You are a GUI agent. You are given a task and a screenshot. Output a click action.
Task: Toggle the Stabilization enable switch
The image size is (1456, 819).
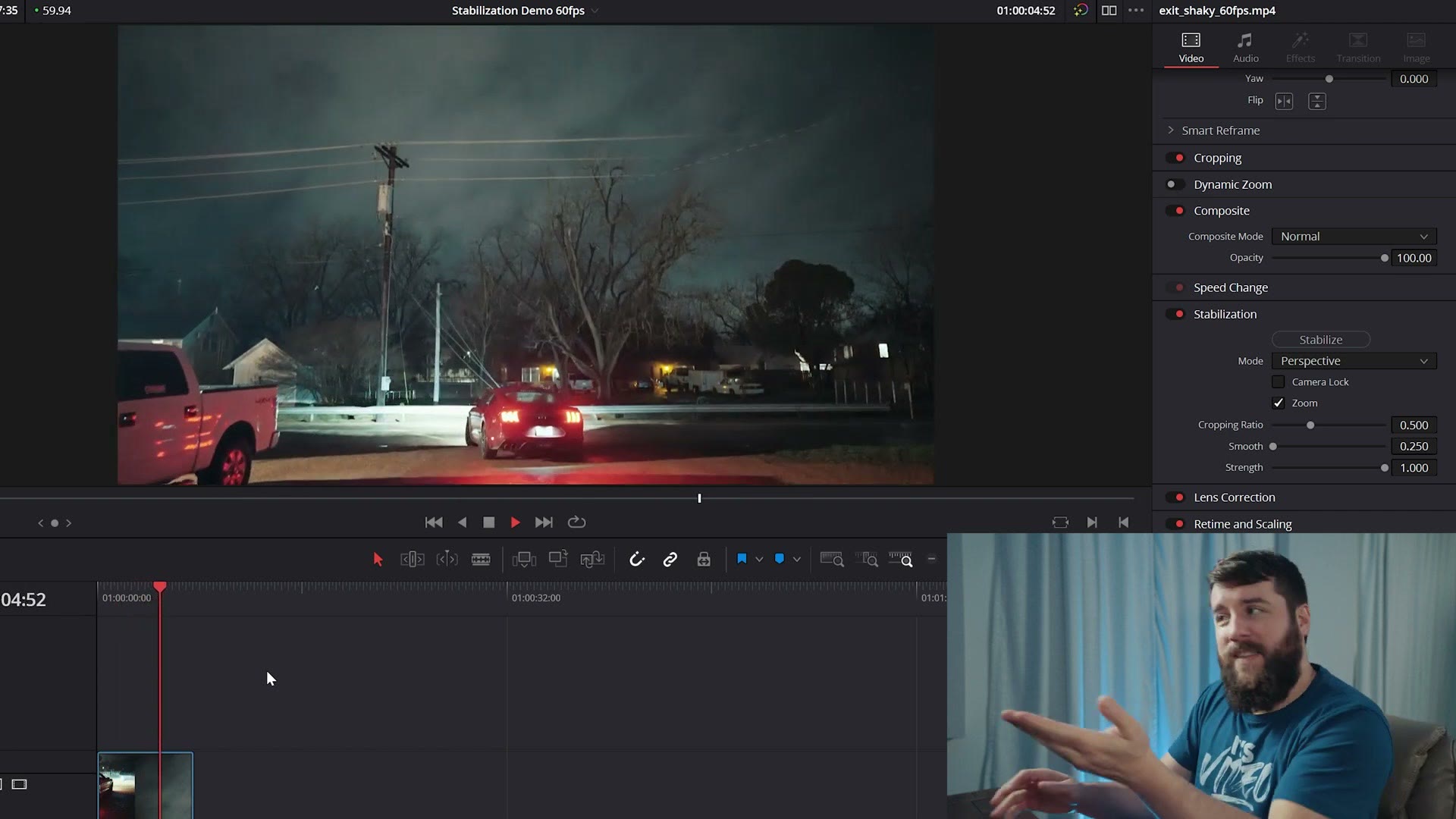[x=1175, y=314]
